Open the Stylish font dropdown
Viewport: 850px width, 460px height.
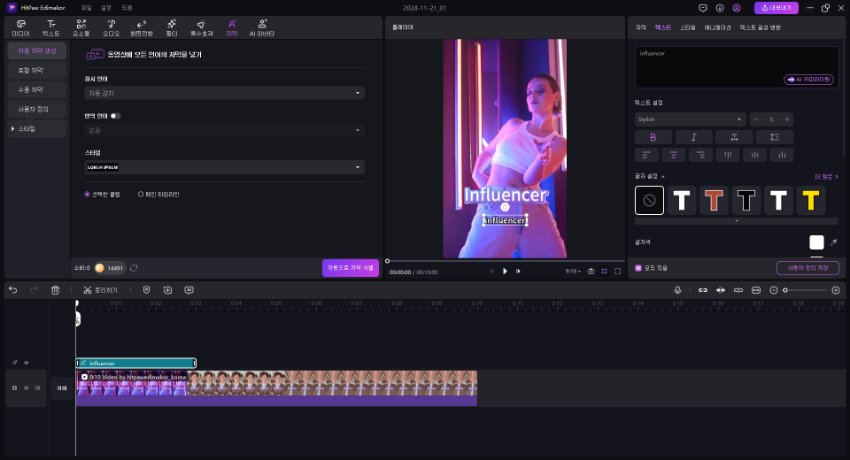[690, 119]
